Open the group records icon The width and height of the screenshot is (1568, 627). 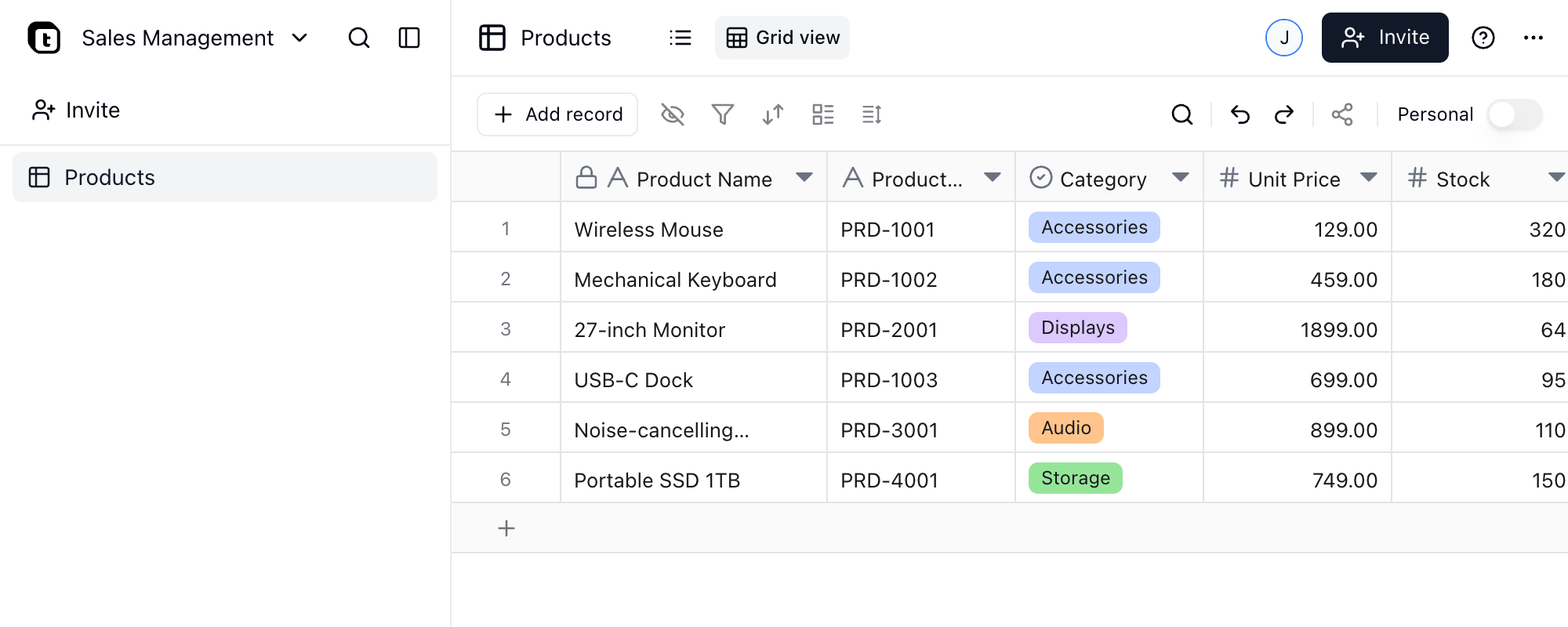point(823,114)
